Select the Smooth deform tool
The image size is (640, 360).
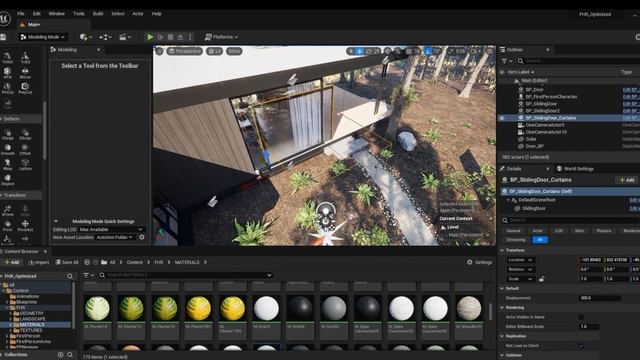pyautogui.click(x=7, y=150)
